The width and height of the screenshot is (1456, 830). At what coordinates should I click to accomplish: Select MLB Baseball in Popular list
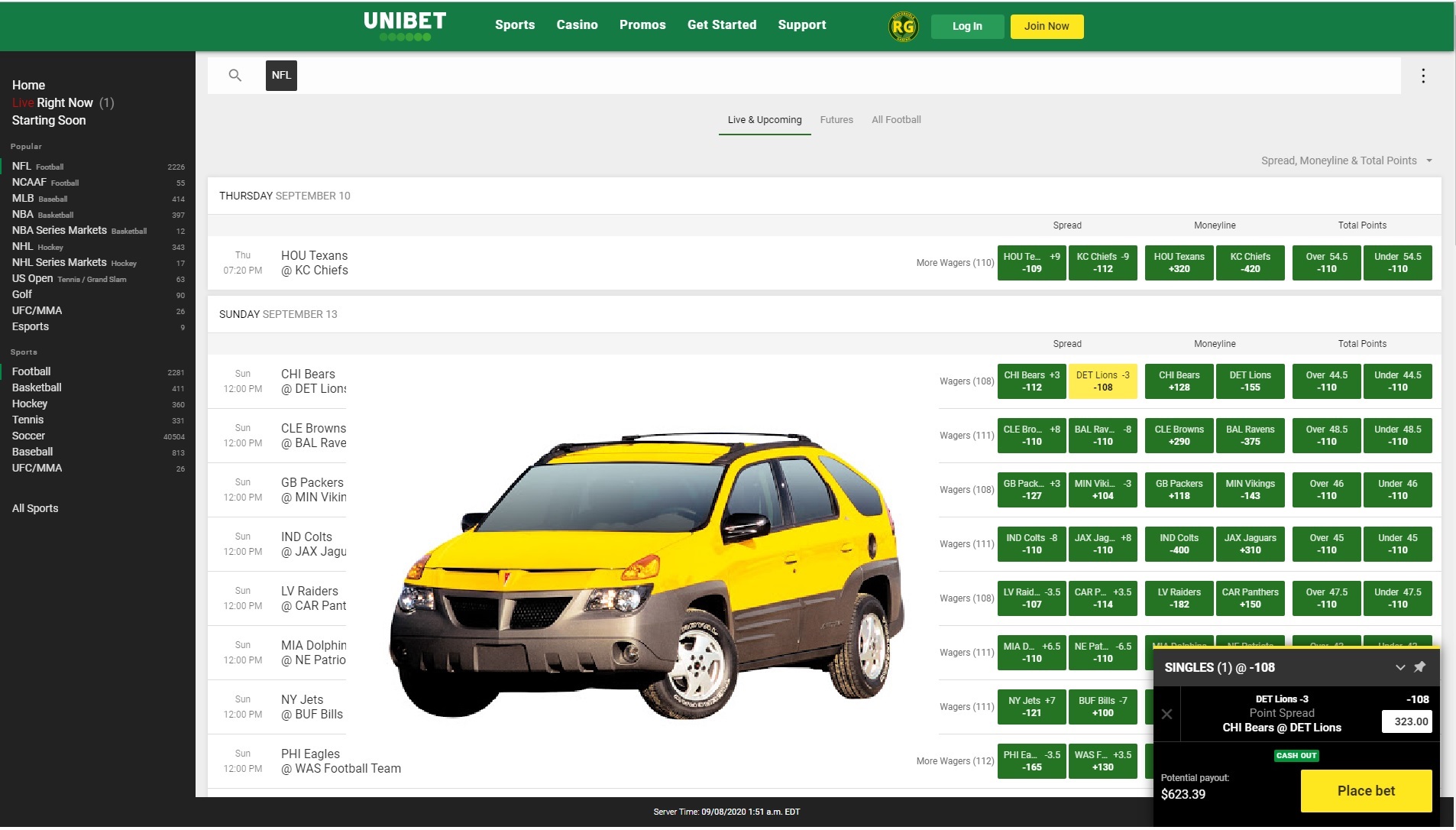click(98, 198)
